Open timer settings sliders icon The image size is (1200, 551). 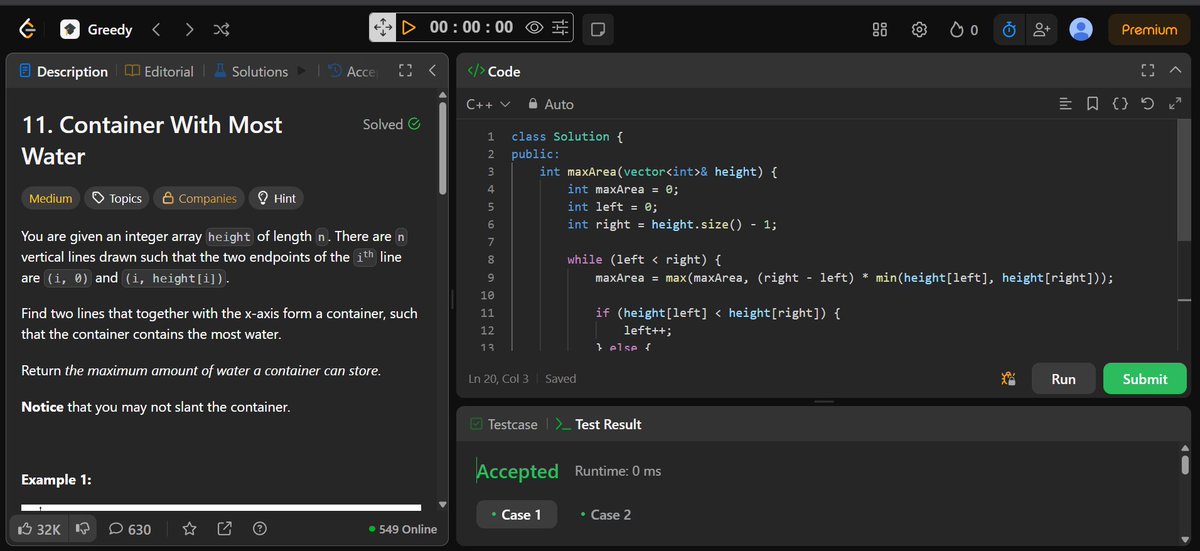tap(561, 28)
